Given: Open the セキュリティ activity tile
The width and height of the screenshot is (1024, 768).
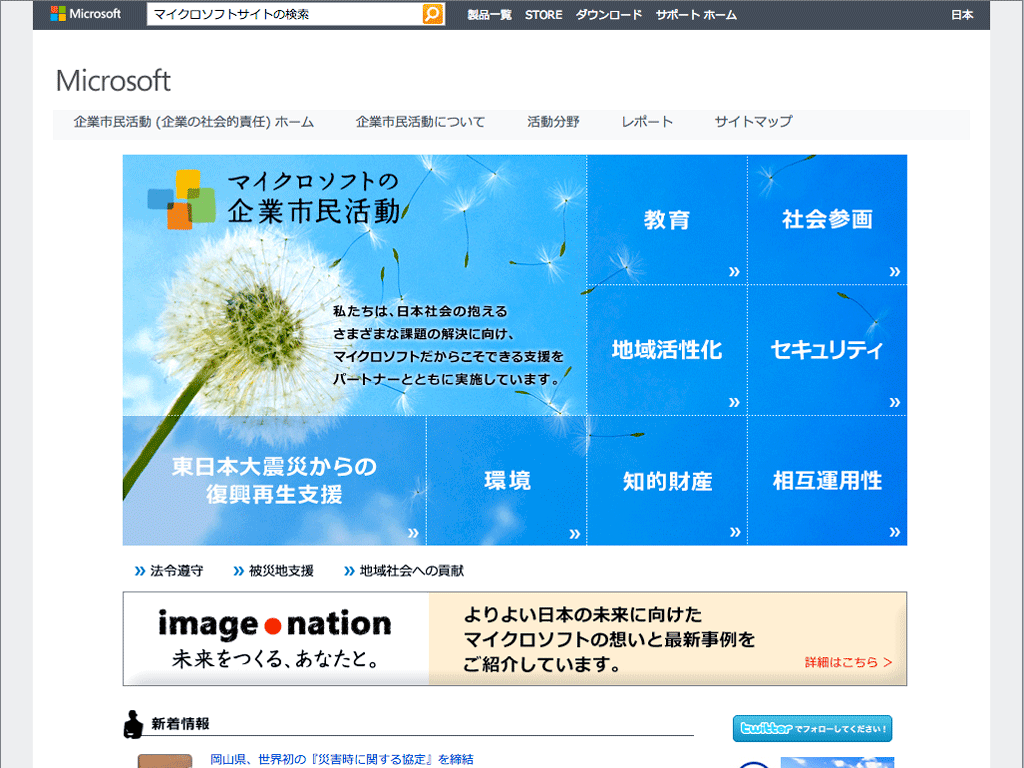Looking at the screenshot, I should [827, 350].
